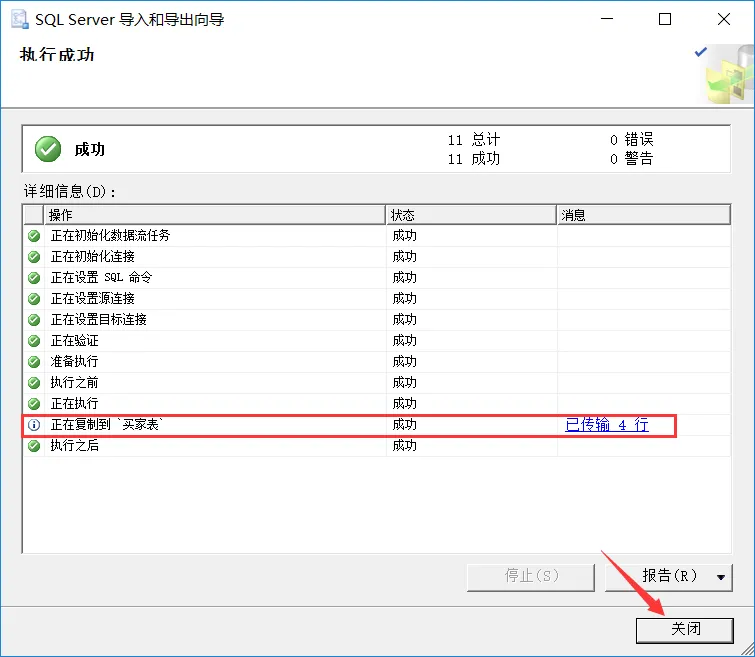The height and width of the screenshot is (657, 755).
Task: Click the green icon beside 准备执行
Action: [x=34, y=361]
